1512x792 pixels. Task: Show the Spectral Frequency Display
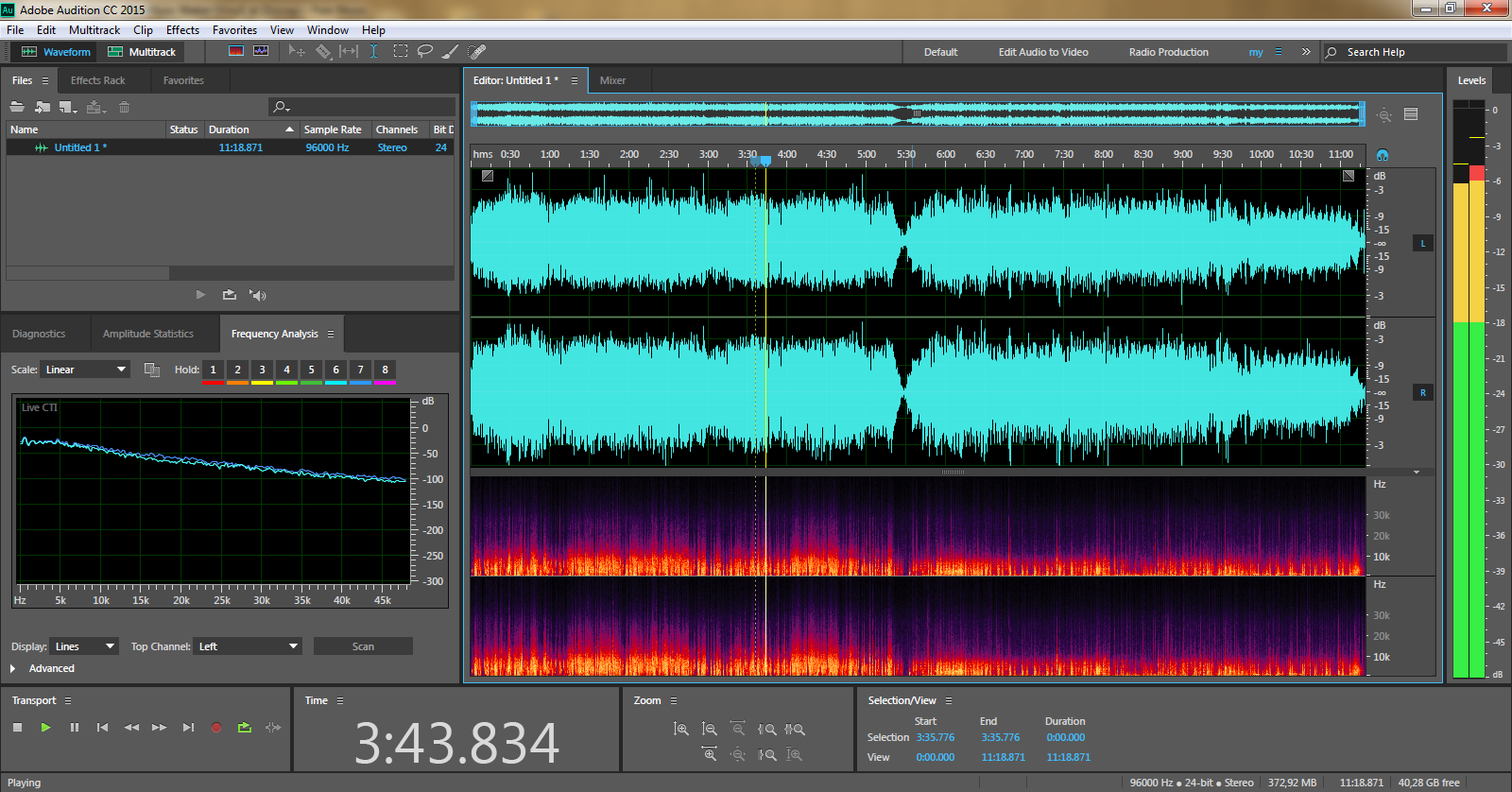pyautogui.click(x=236, y=52)
